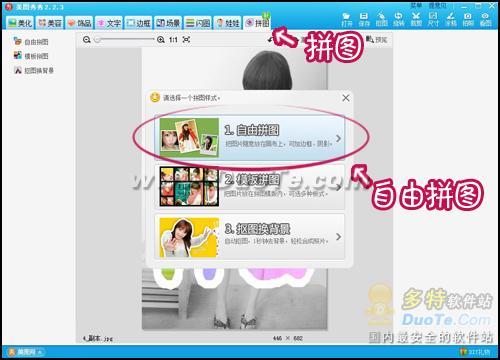Click the 尺寸 resize toolbar icon
The width and height of the screenshot is (500, 360).
pos(433,19)
